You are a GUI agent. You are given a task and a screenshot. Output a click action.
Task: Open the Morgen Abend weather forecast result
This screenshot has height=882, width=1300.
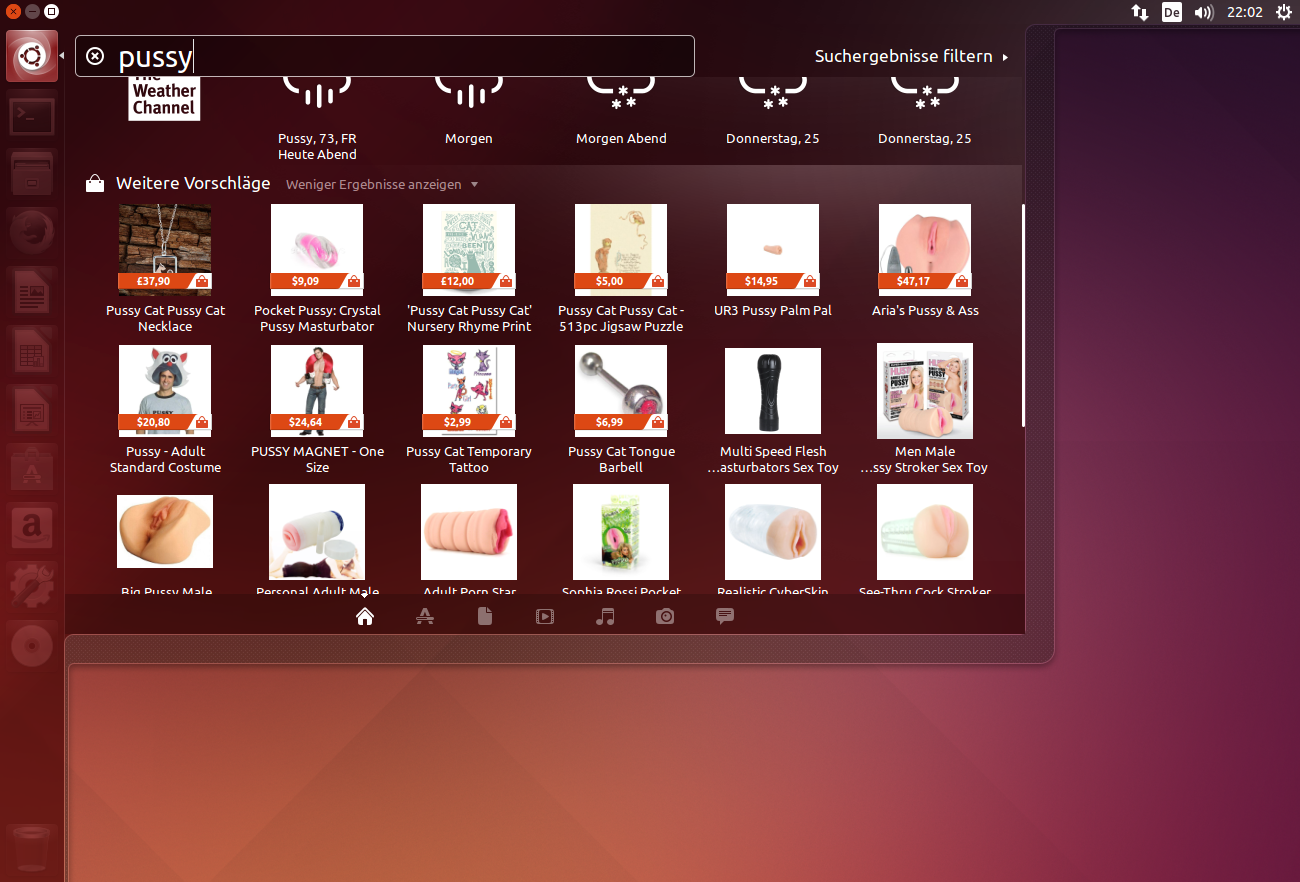click(x=621, y=112)
